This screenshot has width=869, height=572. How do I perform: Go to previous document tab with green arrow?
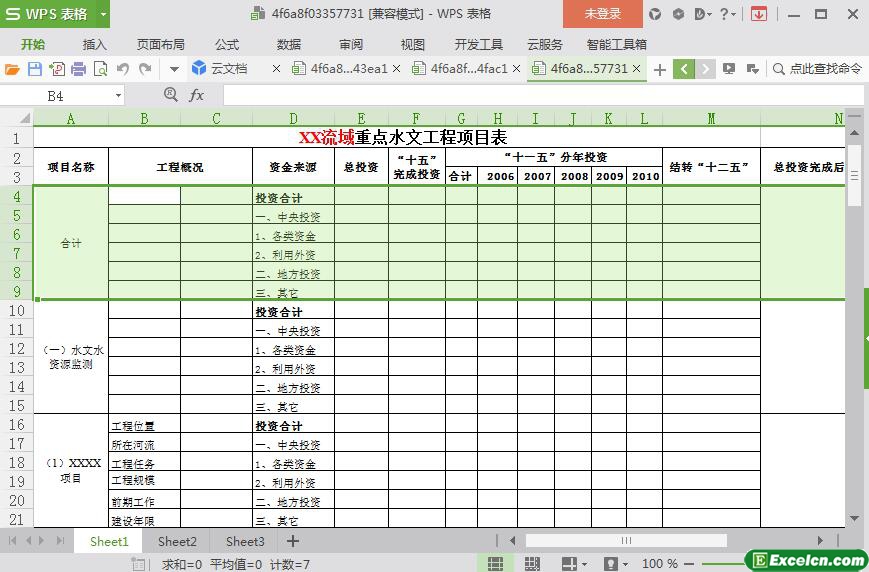[684, 69]
